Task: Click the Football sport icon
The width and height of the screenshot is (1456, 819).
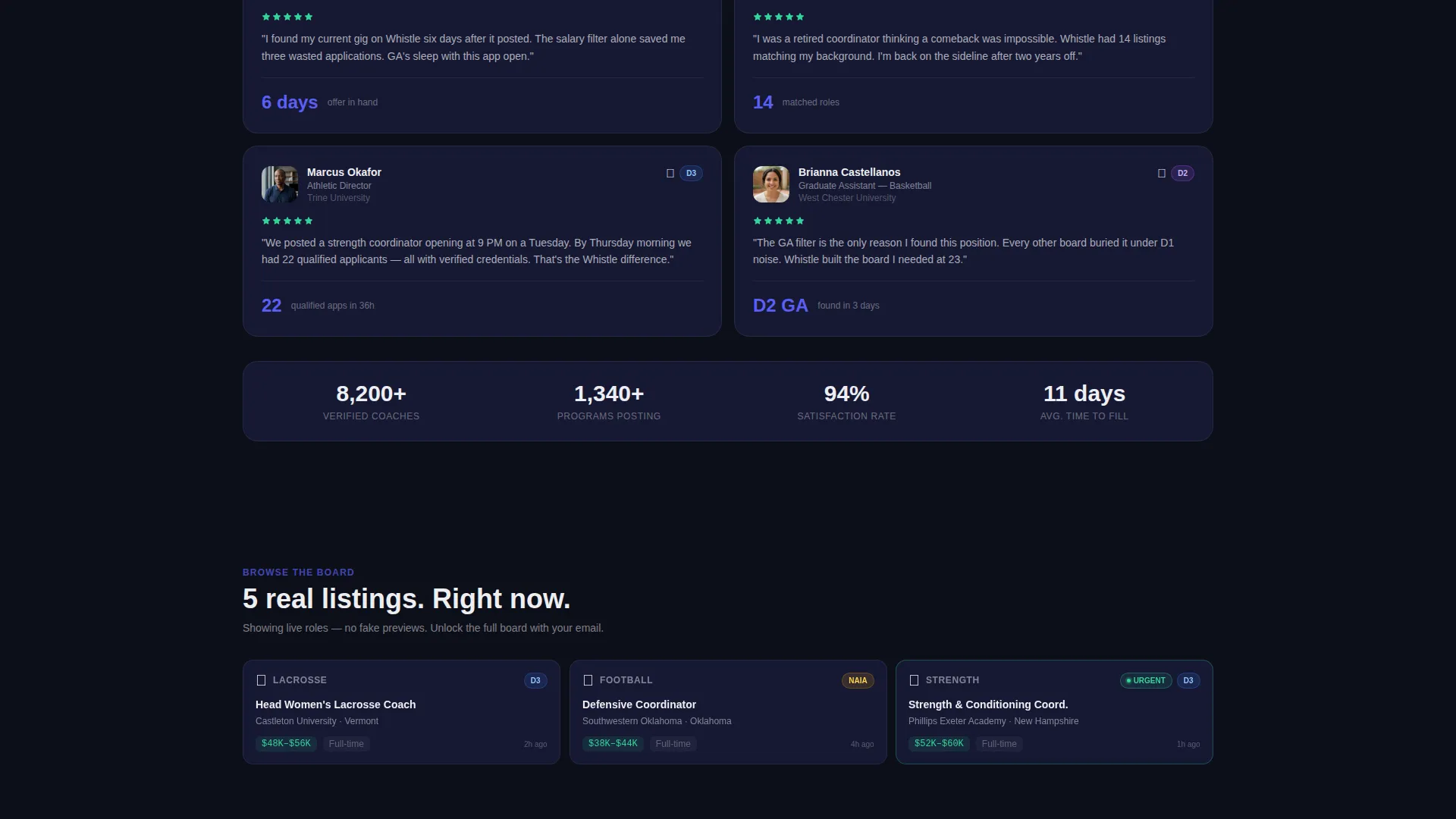Action: [588, 680]
